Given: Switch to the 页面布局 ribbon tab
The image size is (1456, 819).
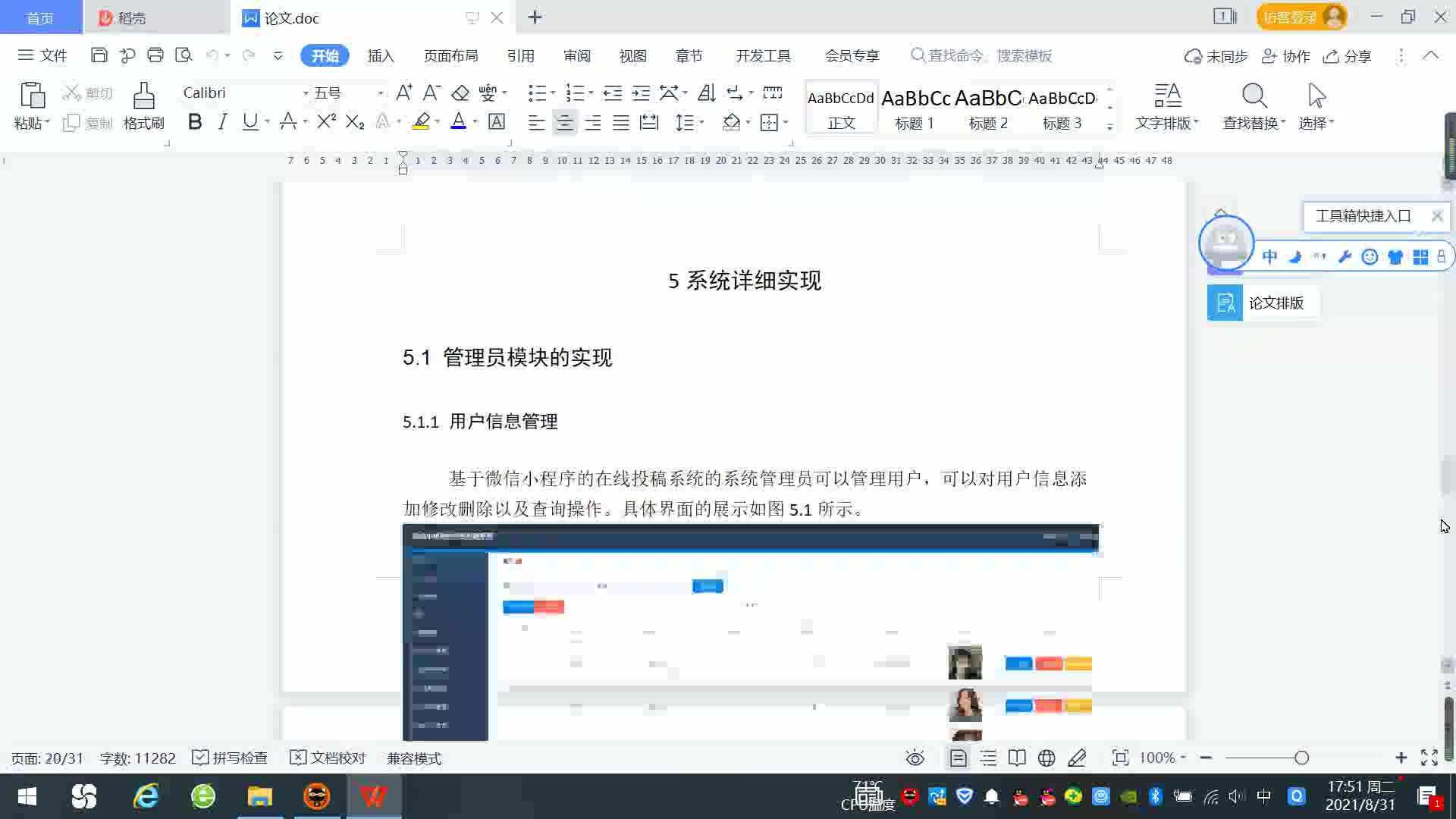Looking at the screenshot, I should pyautogui.click(x=450, y=55).
